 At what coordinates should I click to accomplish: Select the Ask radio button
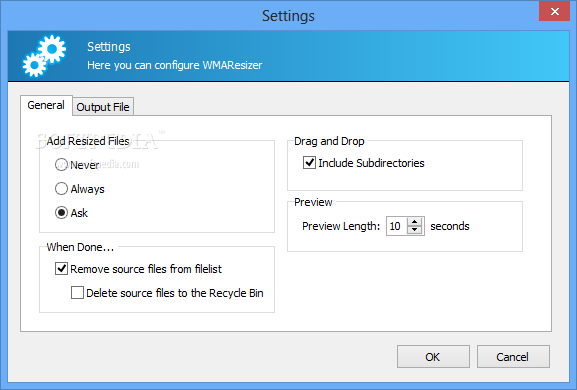click(61, 213)
